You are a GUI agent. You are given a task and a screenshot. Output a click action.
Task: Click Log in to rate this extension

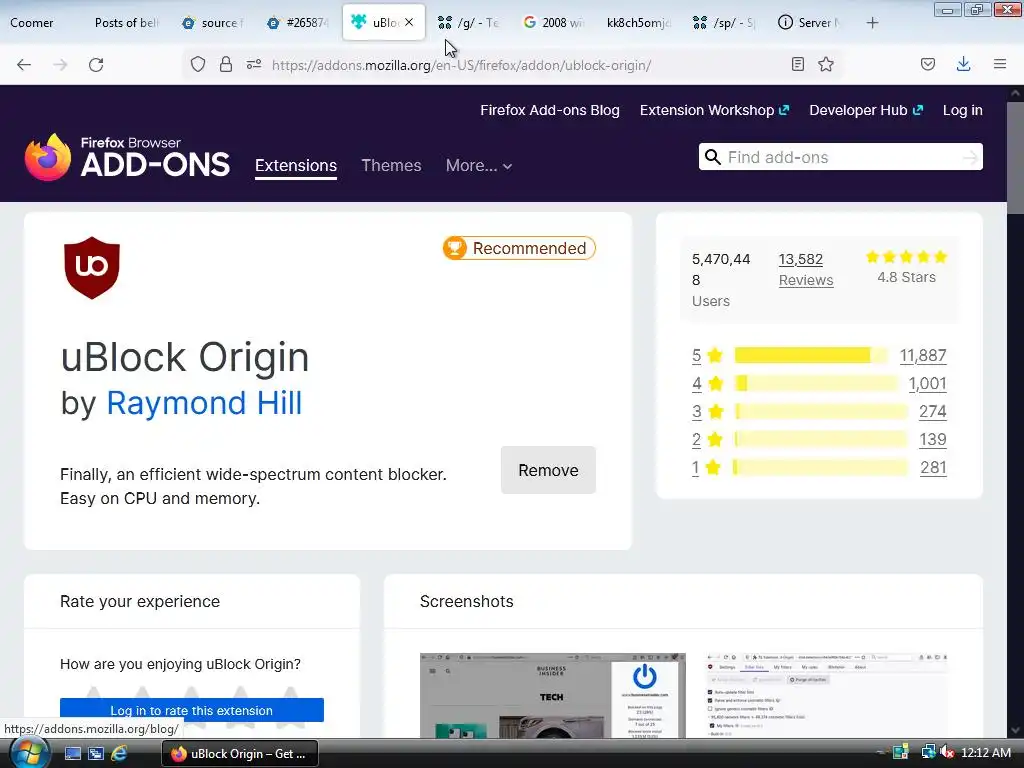192,711
